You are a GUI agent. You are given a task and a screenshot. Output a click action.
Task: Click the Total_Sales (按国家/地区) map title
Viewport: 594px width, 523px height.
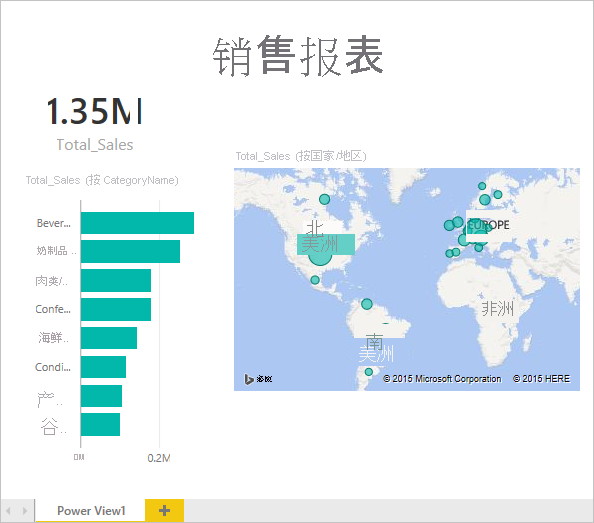(301, 156)
